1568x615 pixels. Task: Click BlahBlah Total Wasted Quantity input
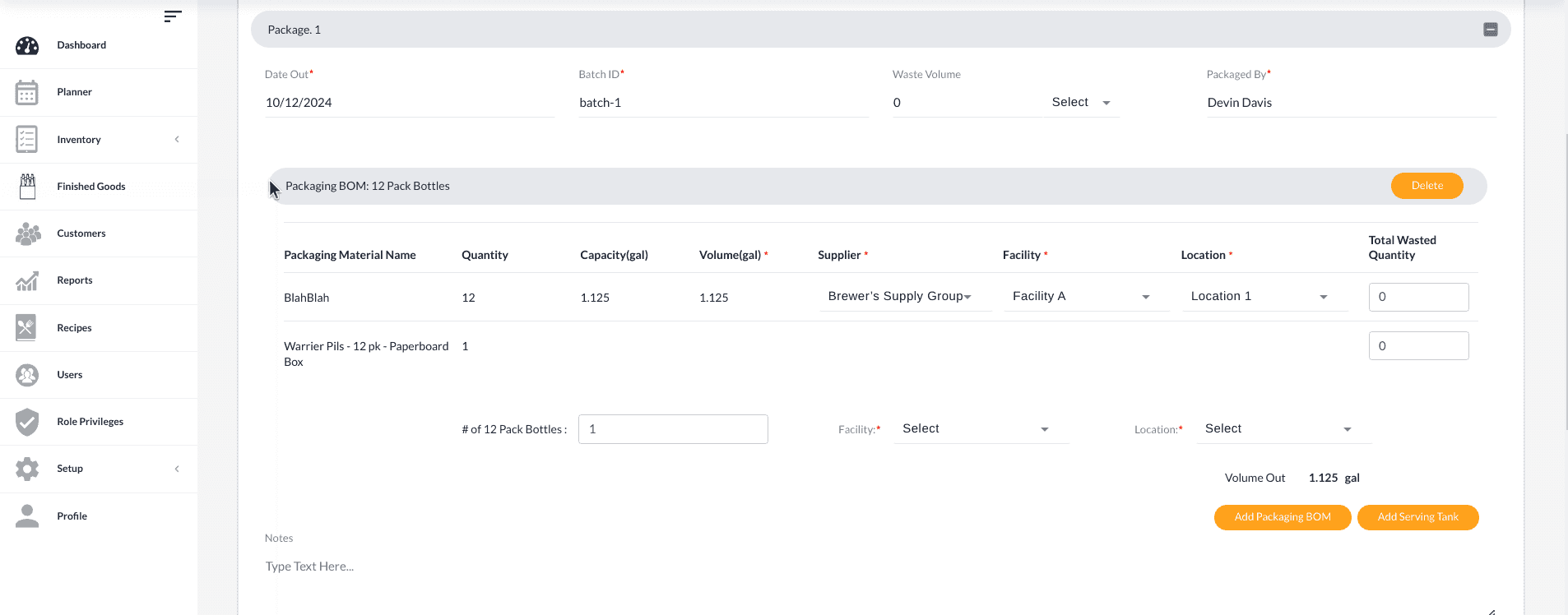click(1418, 297)
